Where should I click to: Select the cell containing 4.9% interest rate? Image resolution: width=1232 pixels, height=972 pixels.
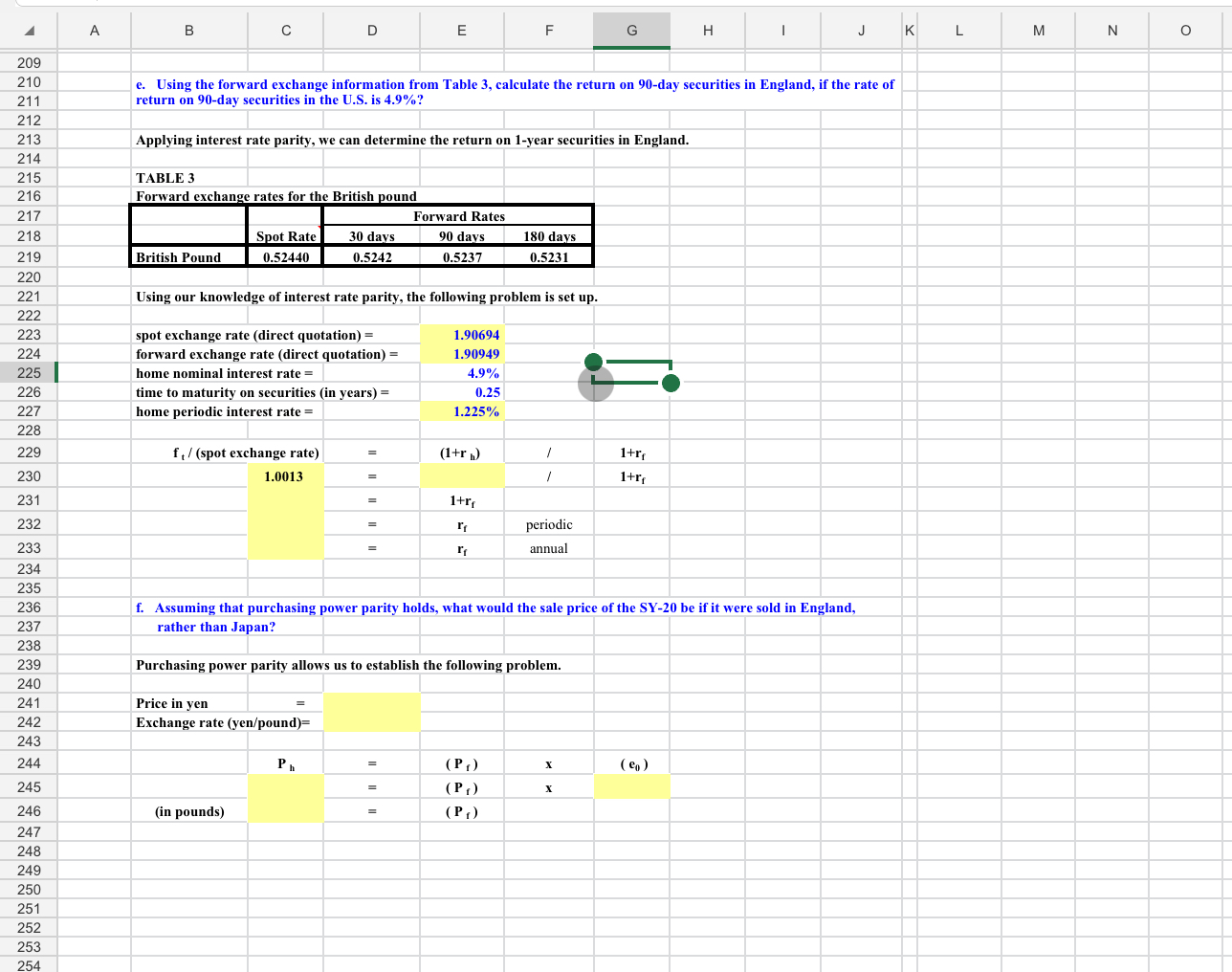click(461, 373)
